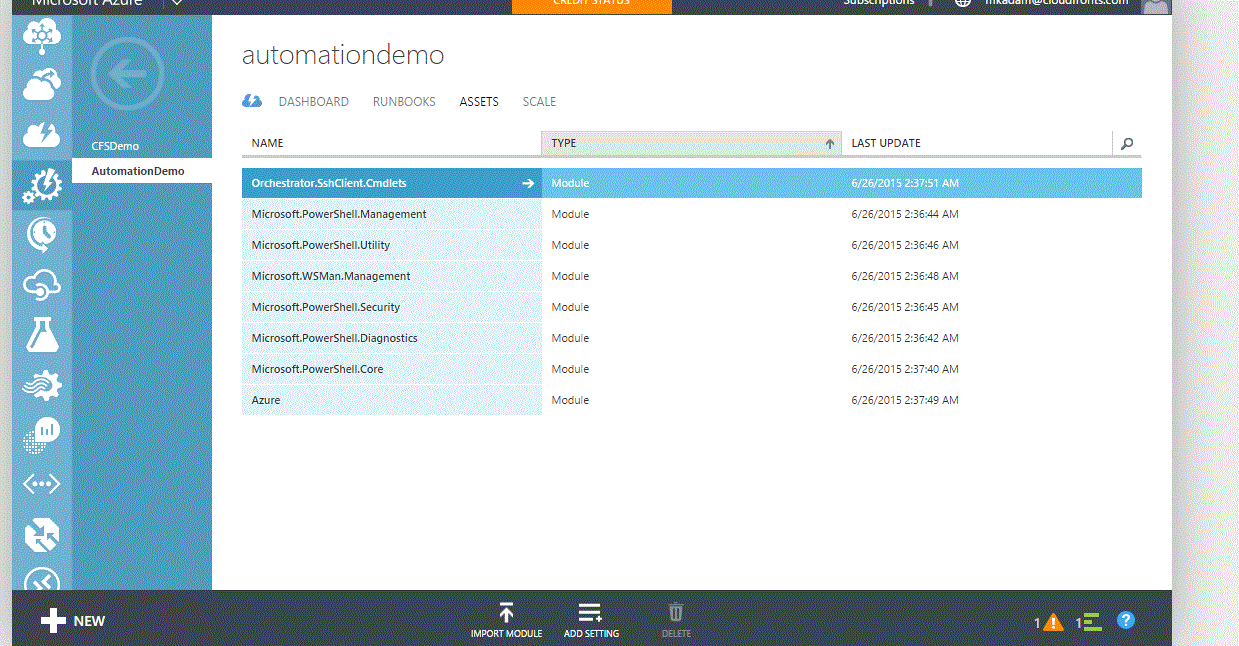Select the Microsoft.WSMan.Management row

692,276
